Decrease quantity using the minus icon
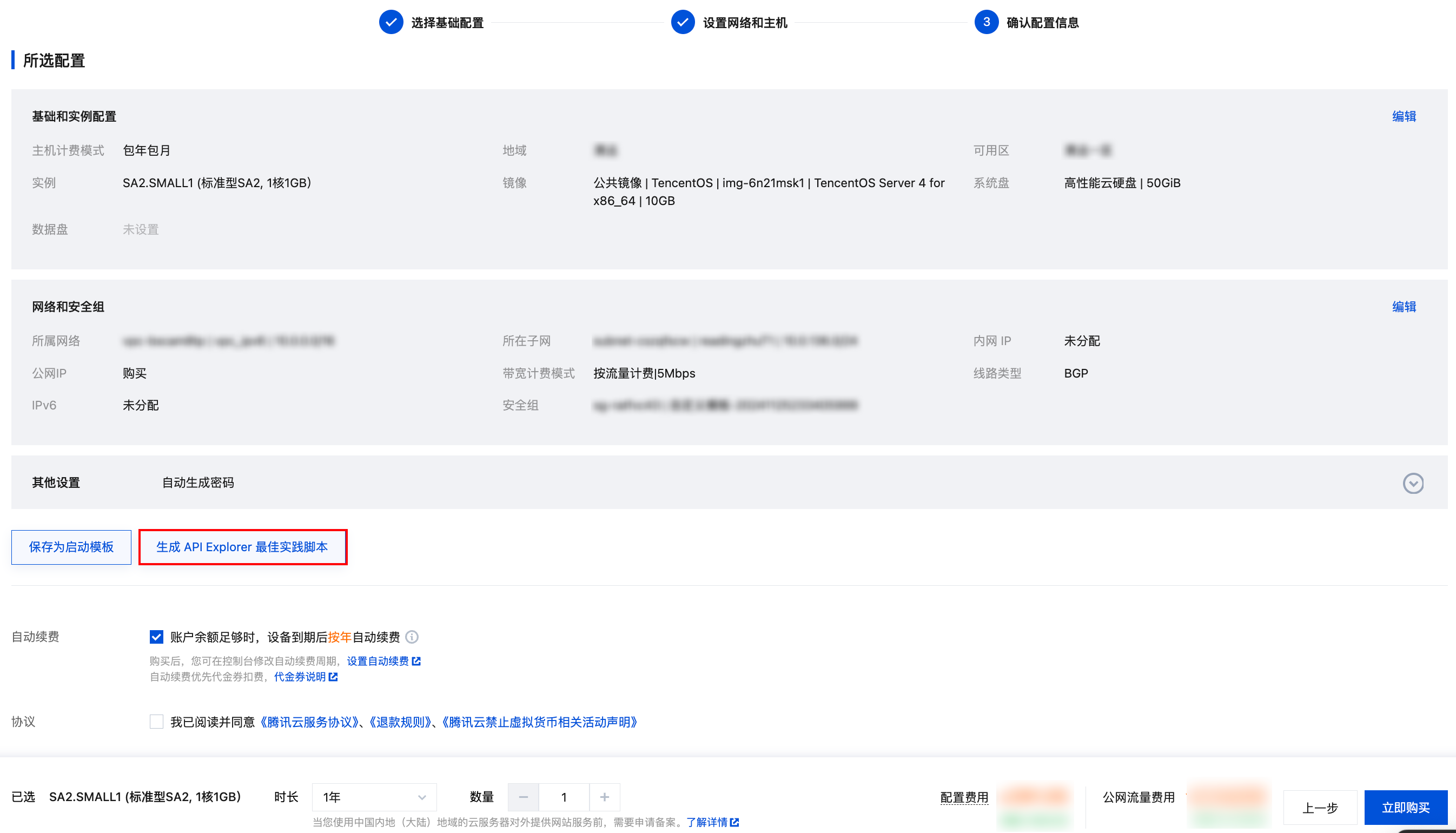 (522, 796)
